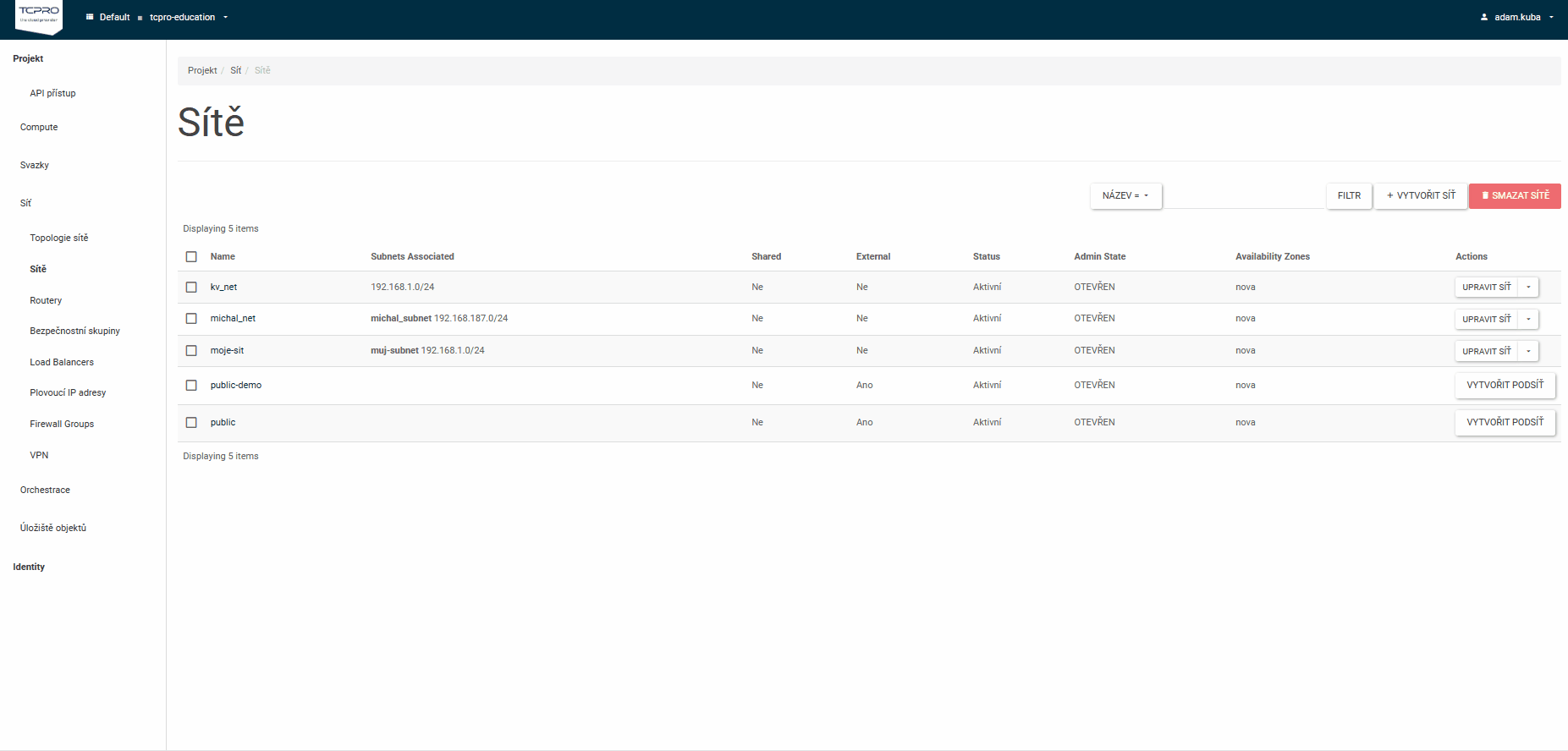
Task: Go to Routery page
Action: 46,300
